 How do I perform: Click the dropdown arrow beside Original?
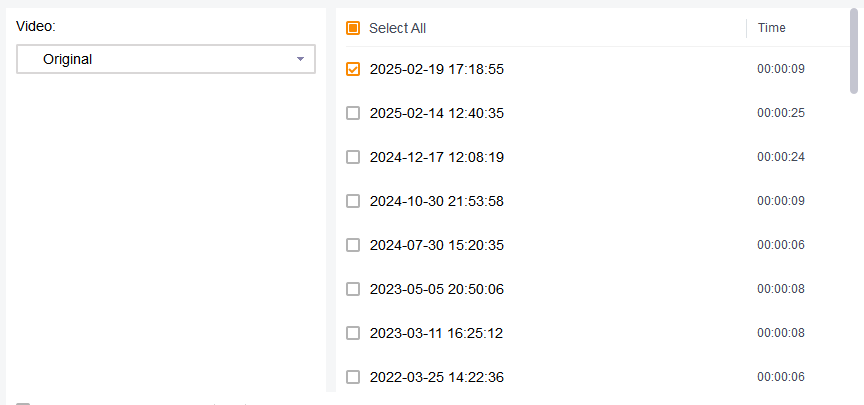point(300,59)
